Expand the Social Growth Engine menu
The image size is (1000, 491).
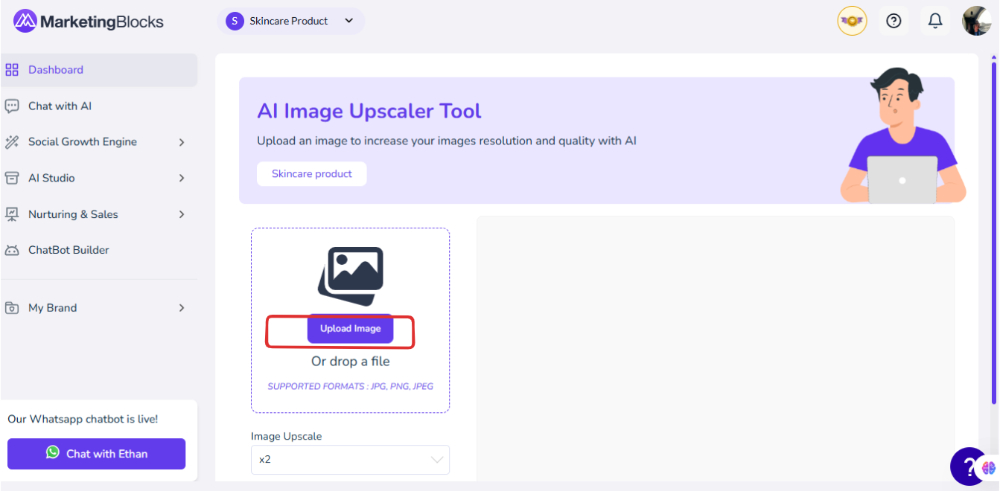click(x=181, y=142)
